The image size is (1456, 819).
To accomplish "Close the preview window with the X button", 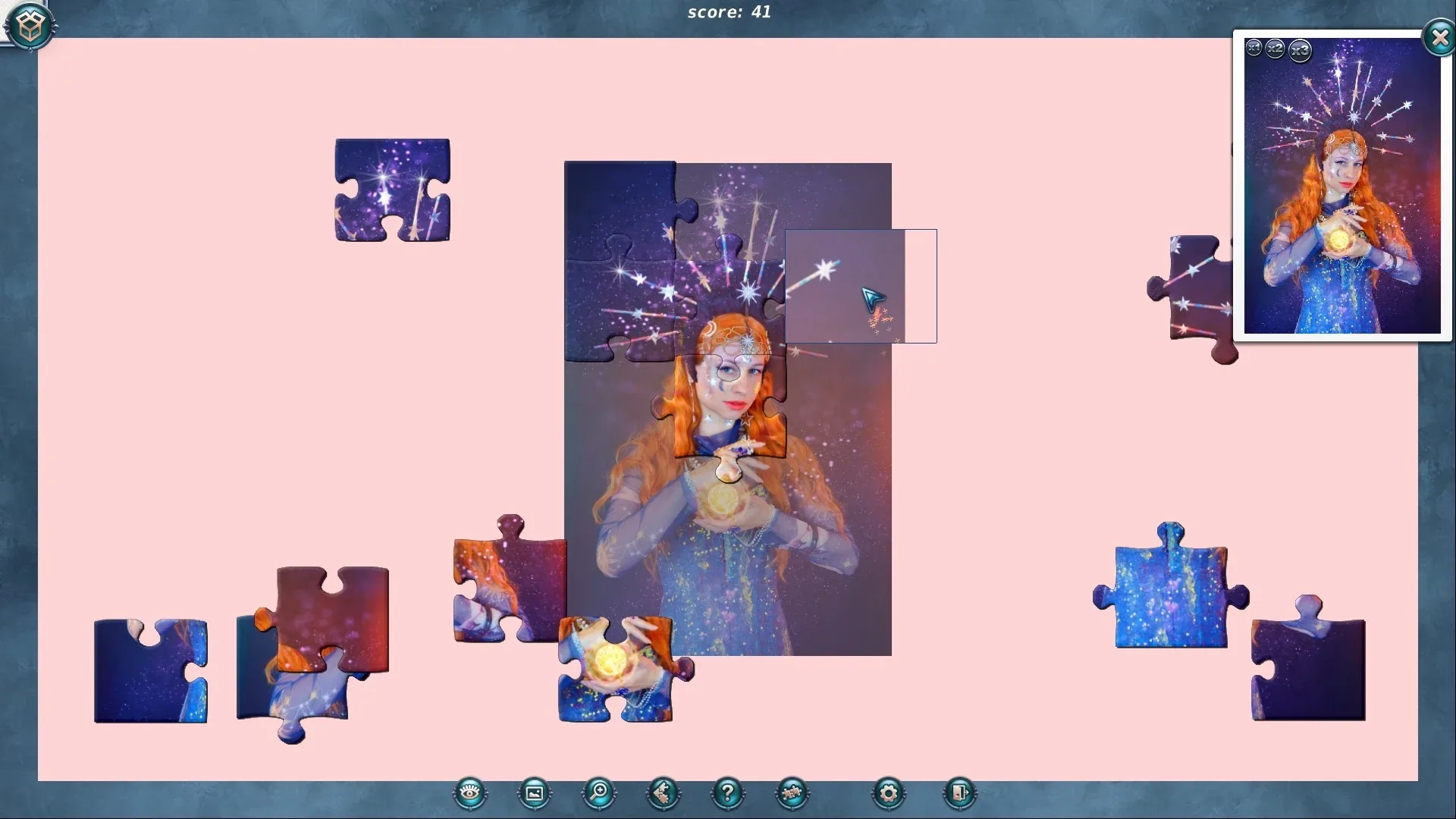I will pos(1439,38).
